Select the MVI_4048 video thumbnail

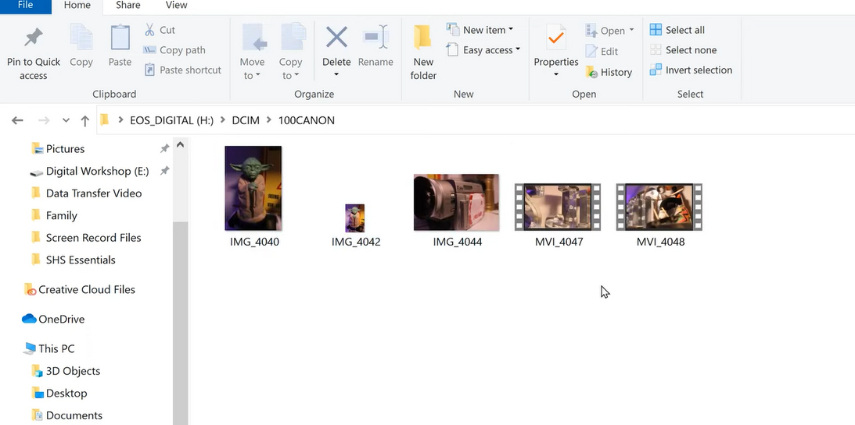(x=659, y=207)
